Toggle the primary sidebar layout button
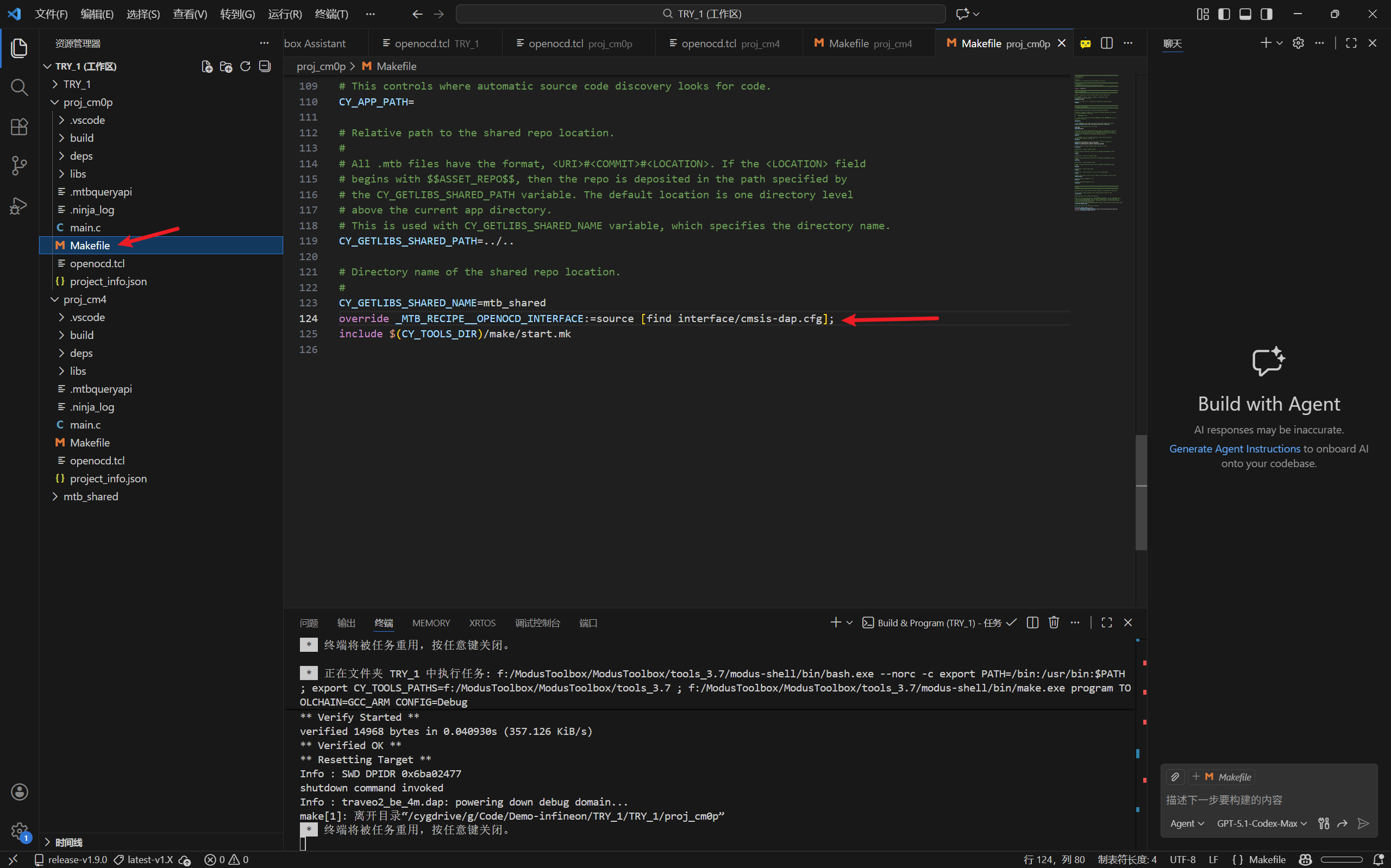This screenshot has width=1391, height=868. (1224, 14)
